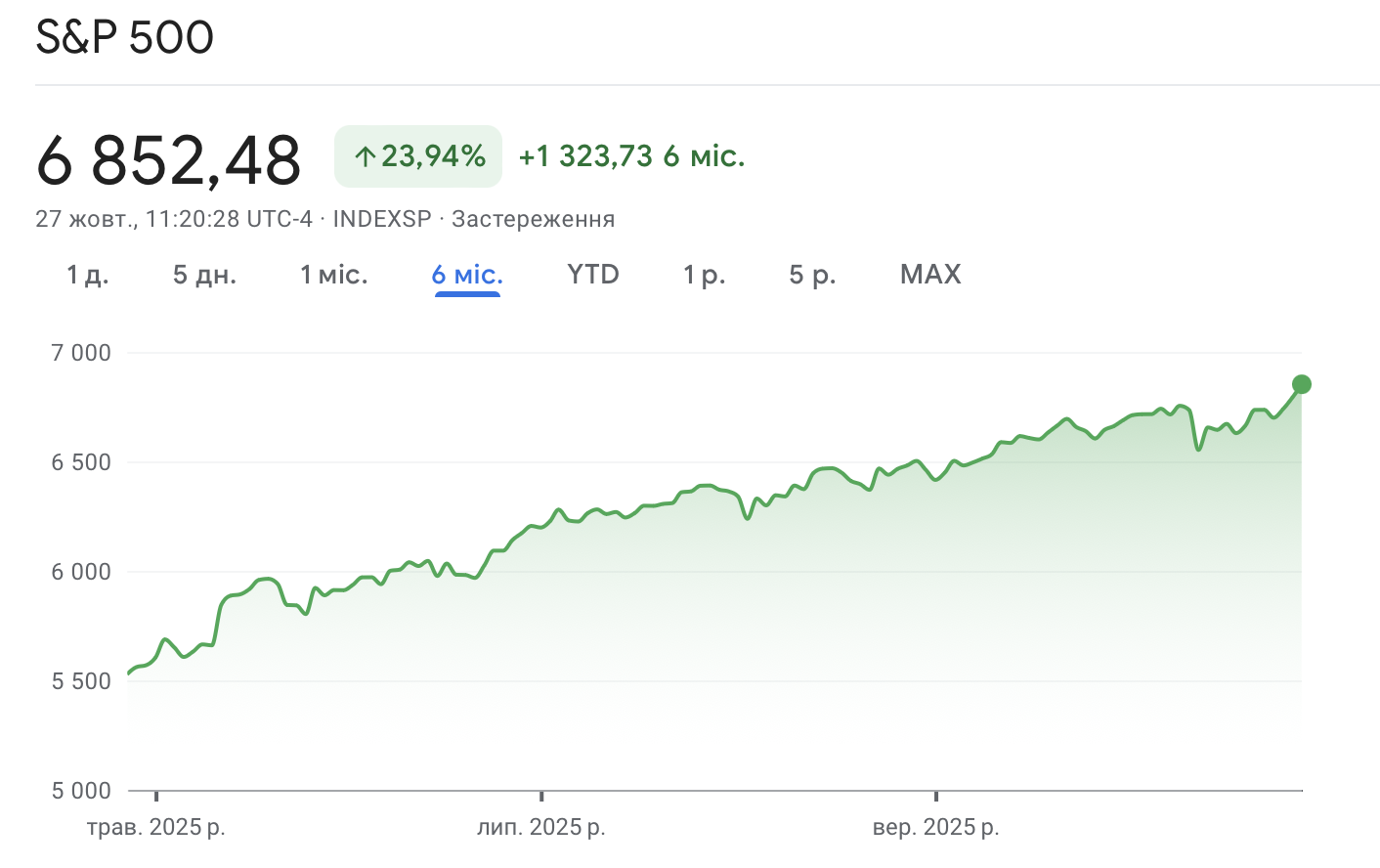This screenshot has width=1380, height=868.
Task: Display the MAX history range
Action: click(930, 275)
